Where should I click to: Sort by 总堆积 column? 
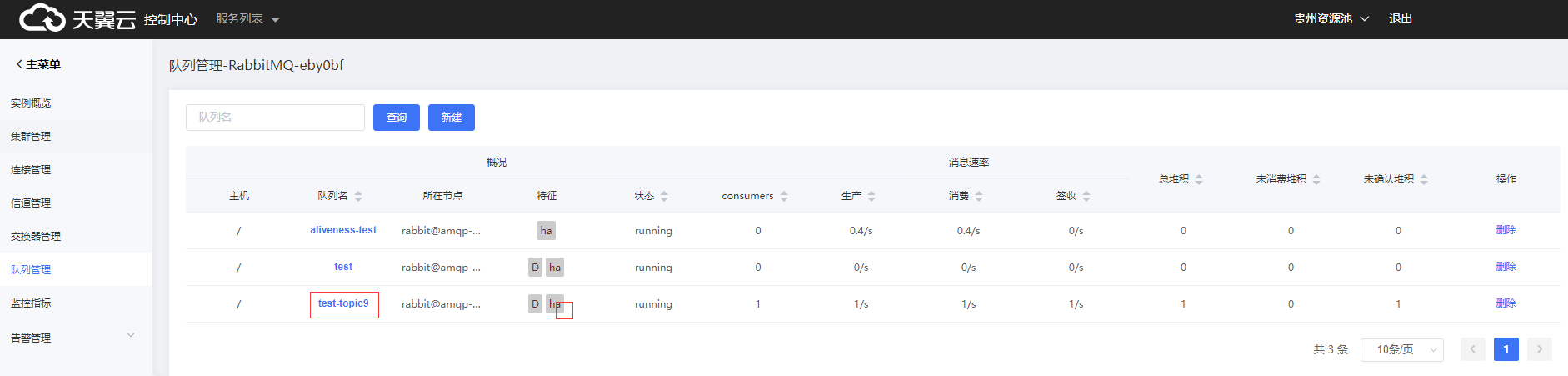[x=1199, y=179]
